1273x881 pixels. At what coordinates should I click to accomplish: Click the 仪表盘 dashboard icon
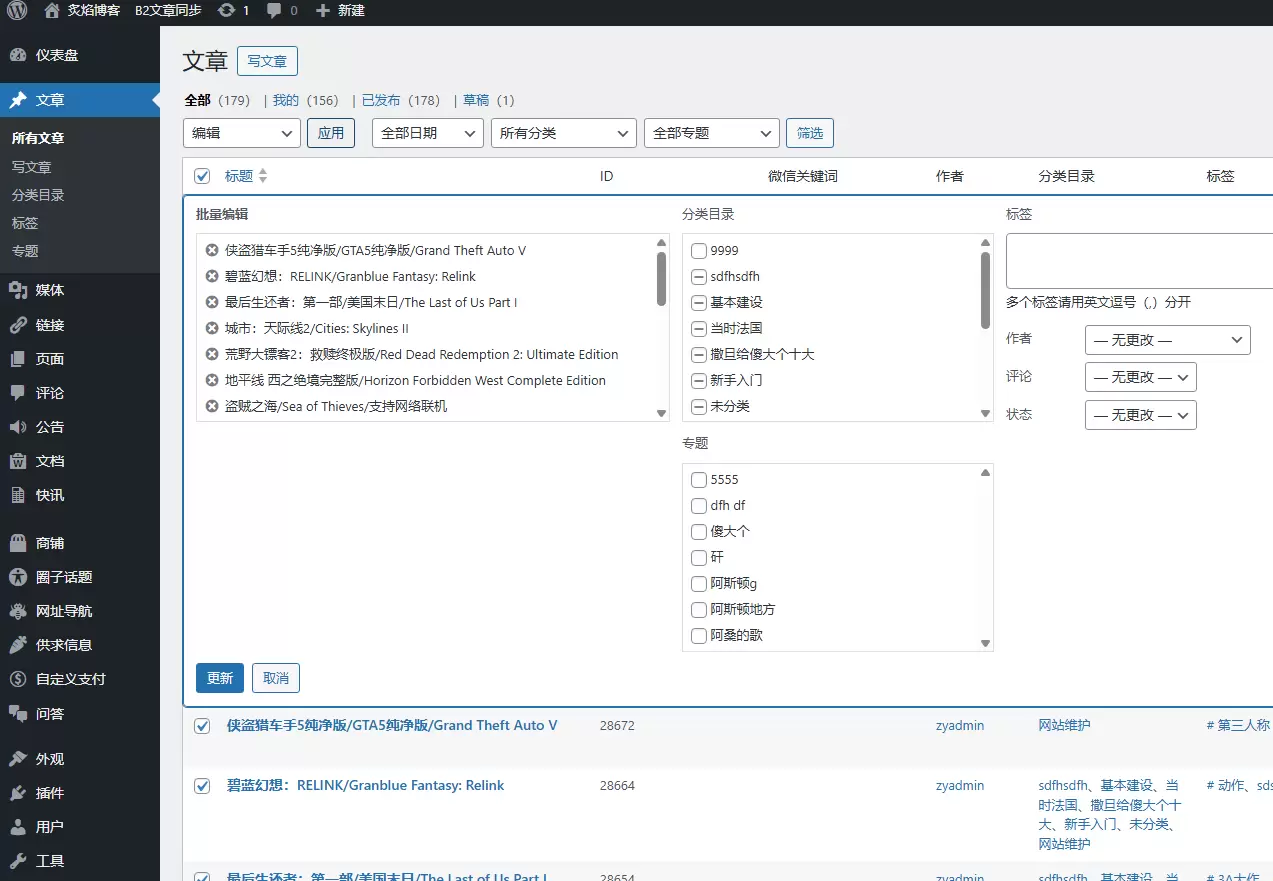(18, 55)
